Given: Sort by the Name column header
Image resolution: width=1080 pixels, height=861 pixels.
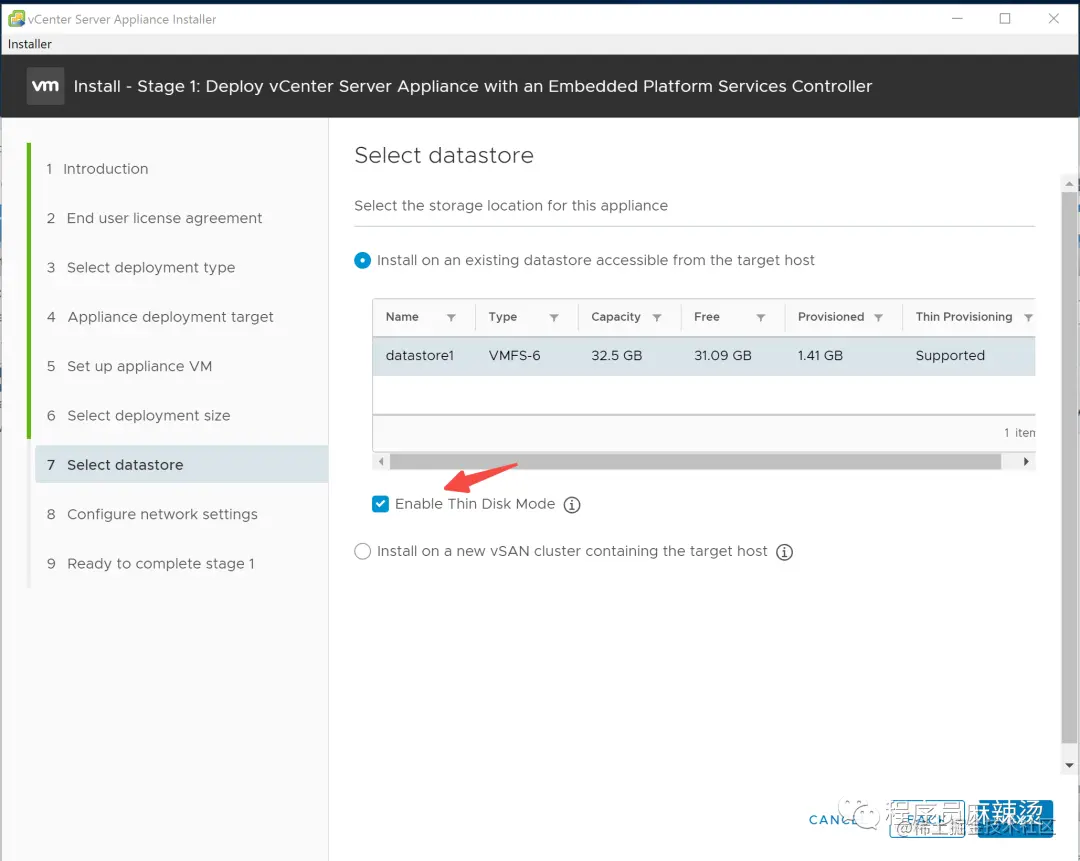Looking at the screenshot, I should pos(402,317).
